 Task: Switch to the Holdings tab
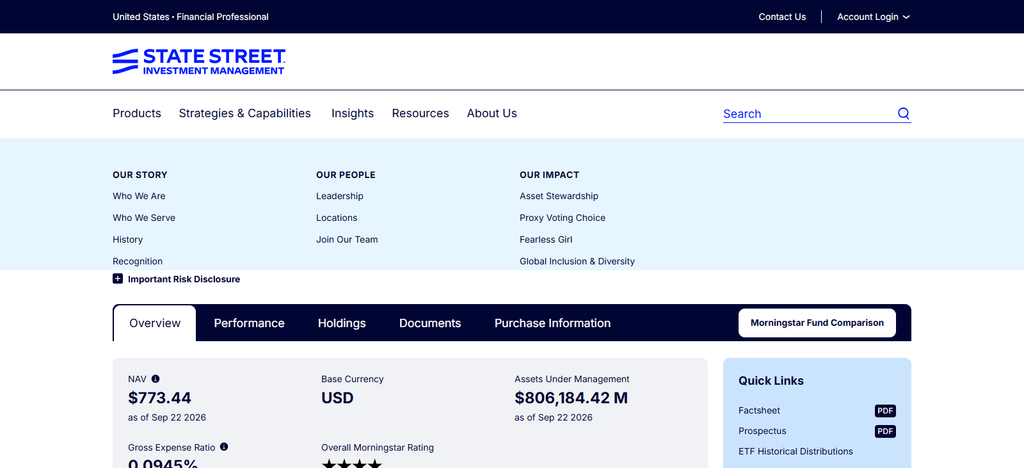342,323
